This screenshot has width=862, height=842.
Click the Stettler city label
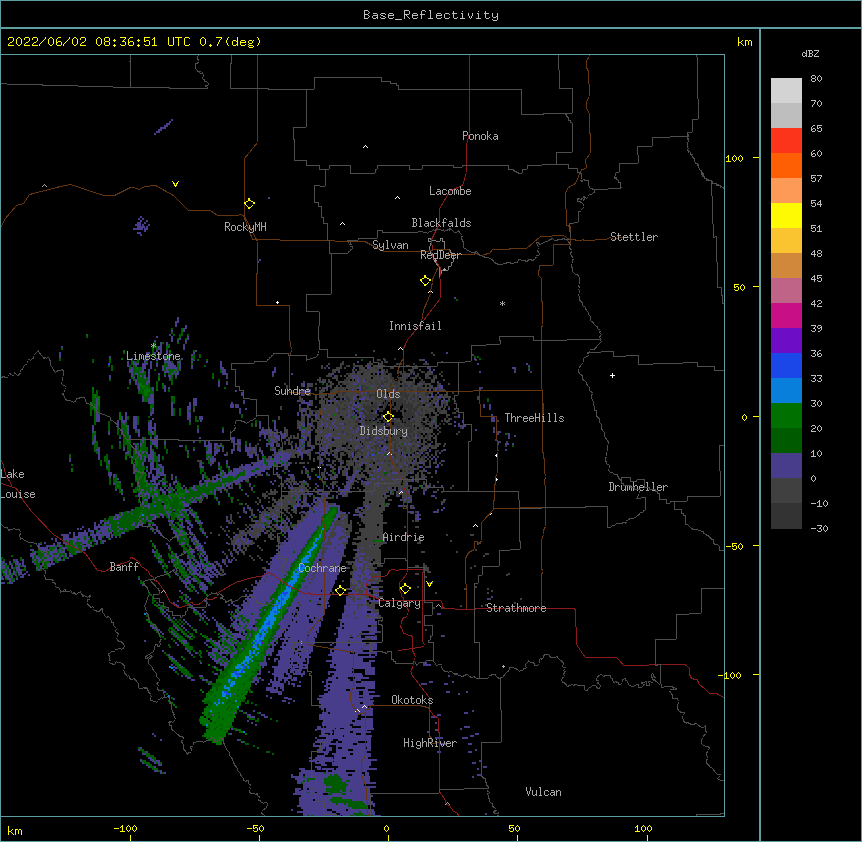(634, 237)
